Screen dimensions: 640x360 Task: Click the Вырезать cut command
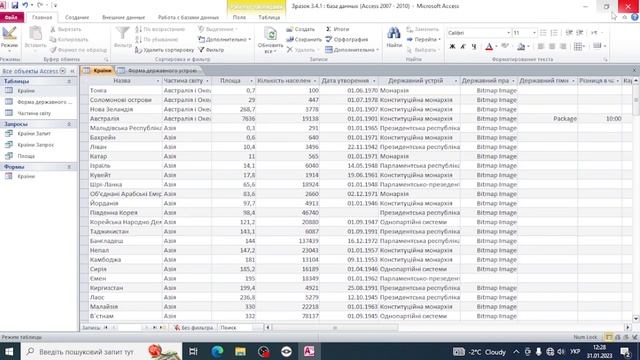pos(66,29)
